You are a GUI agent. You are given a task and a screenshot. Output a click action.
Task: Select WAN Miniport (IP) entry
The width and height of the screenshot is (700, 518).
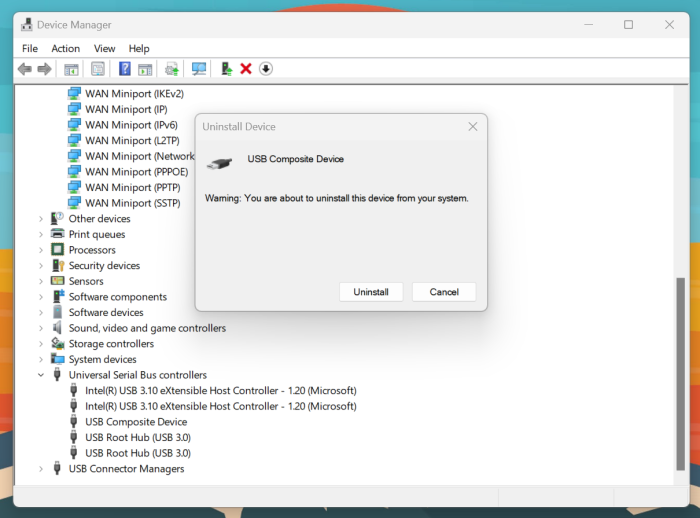pyautogui.click(x=126, y=109)
